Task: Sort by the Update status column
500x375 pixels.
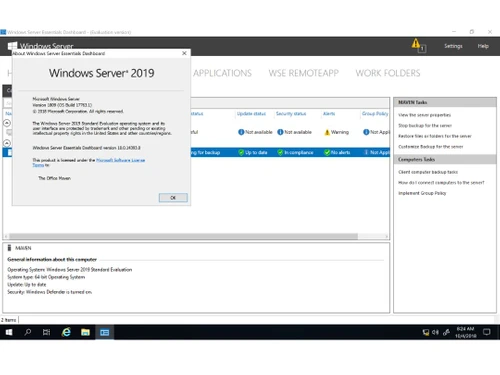Action: coord(251,114)
